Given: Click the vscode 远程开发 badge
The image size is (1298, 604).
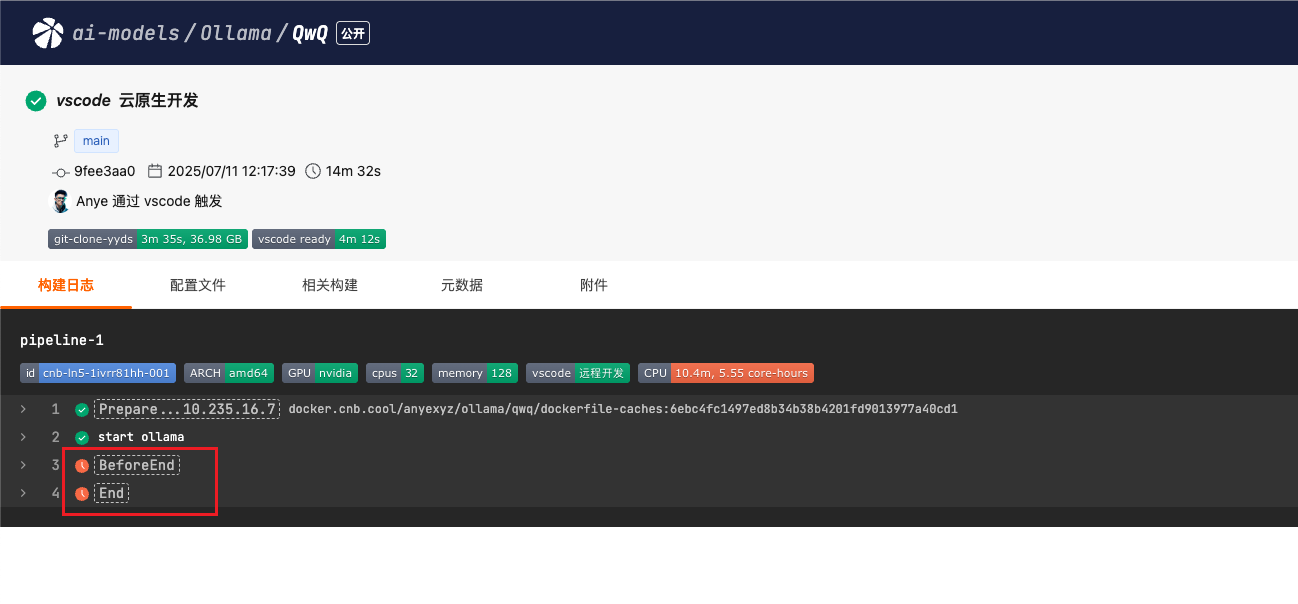Looking at the screenshot, I should 578,373.
